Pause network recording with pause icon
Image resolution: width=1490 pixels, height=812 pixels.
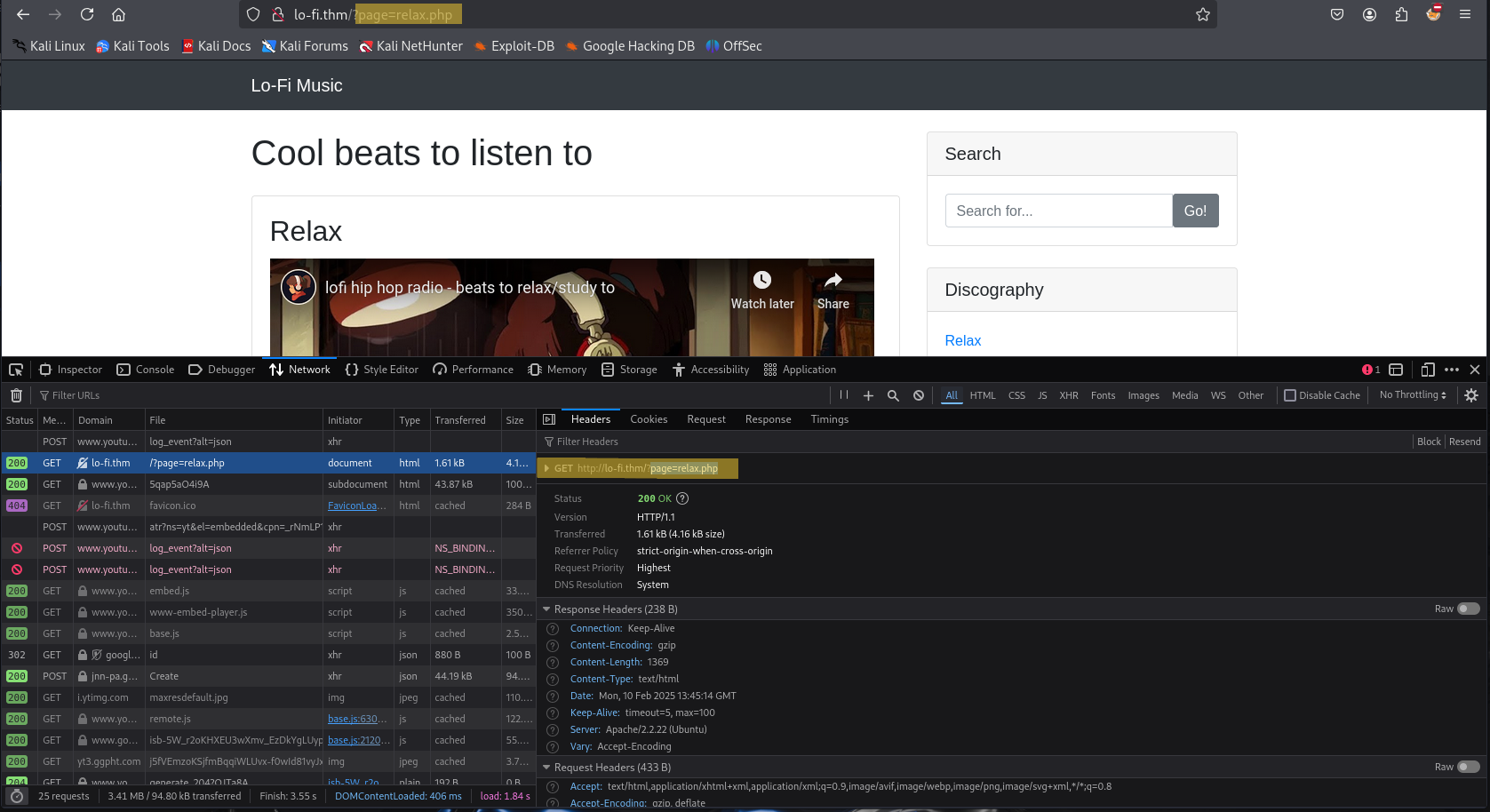pyautogui.click(x=844, y=395)
